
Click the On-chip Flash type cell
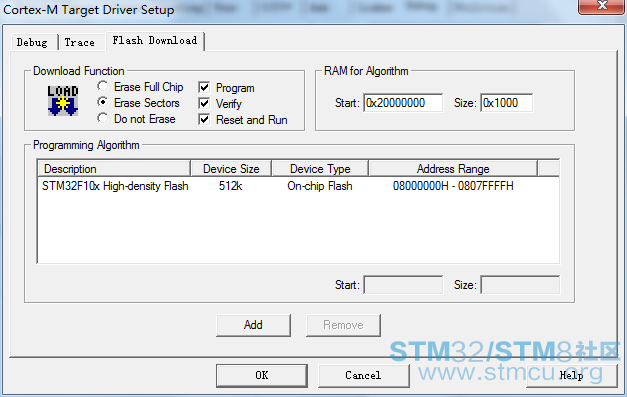coord(320,186)
